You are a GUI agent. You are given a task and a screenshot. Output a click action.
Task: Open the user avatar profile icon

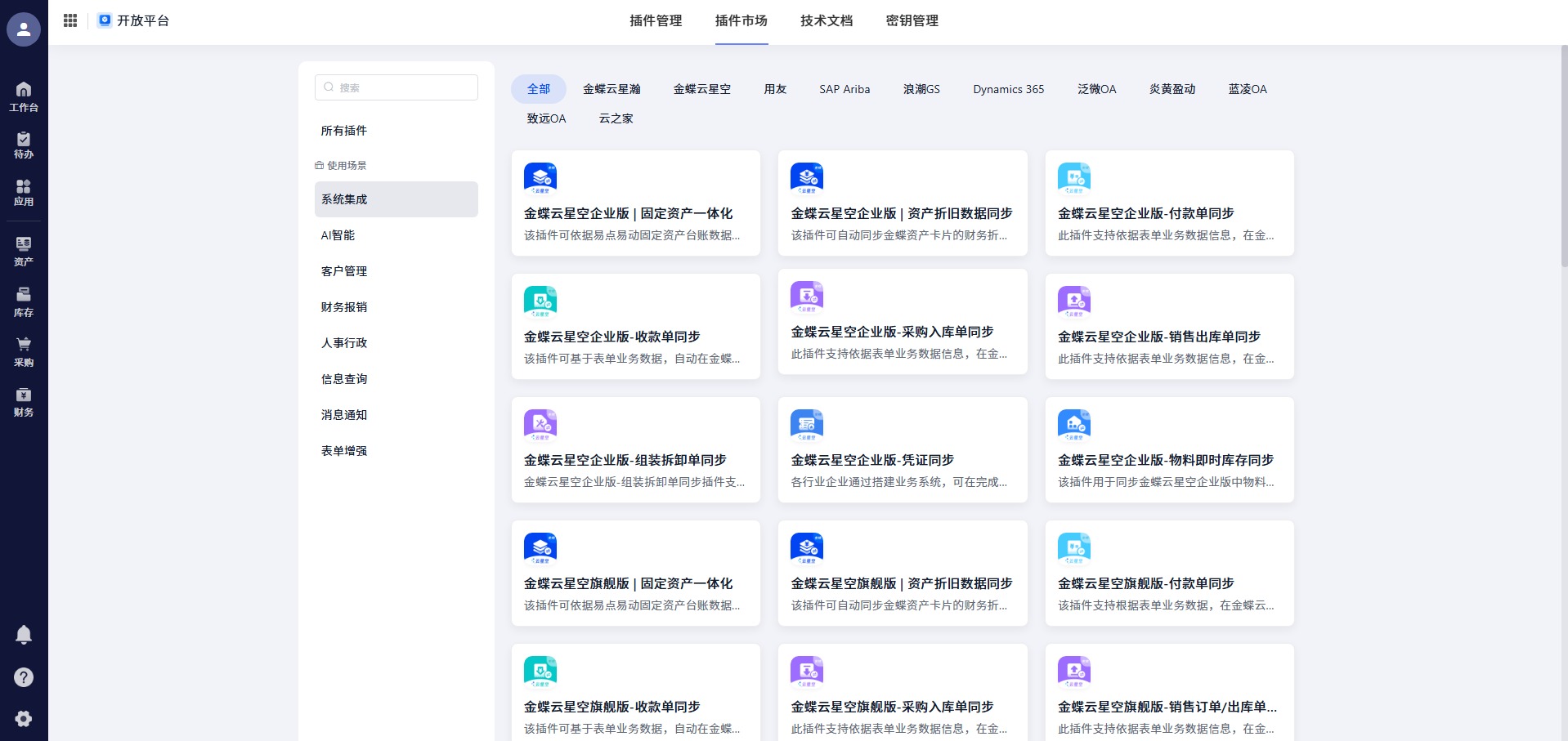(24, 29)
